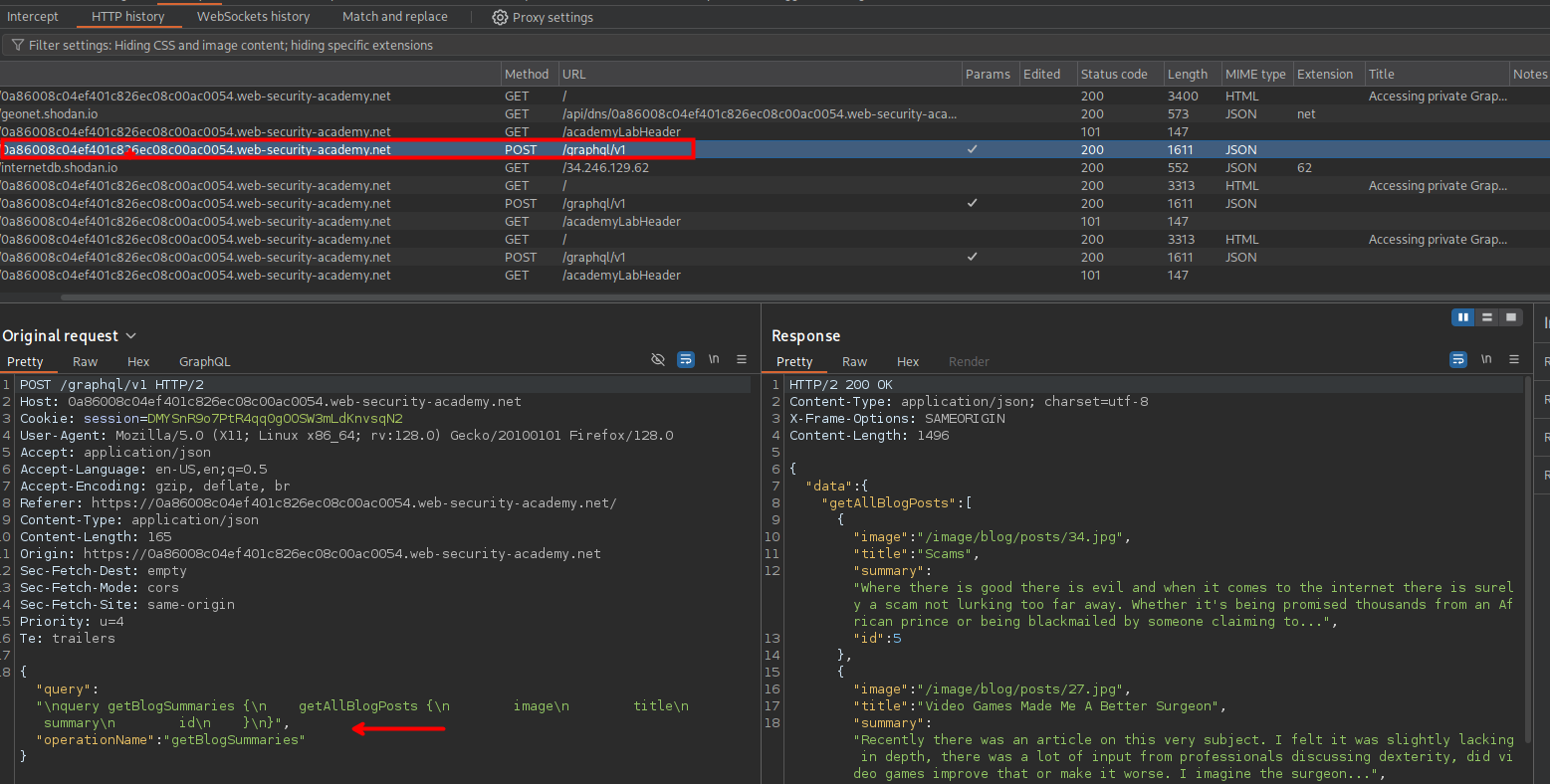Switch response view to Raw tab
Viewport: 1550px width, 784px height.
pos(854,361)
